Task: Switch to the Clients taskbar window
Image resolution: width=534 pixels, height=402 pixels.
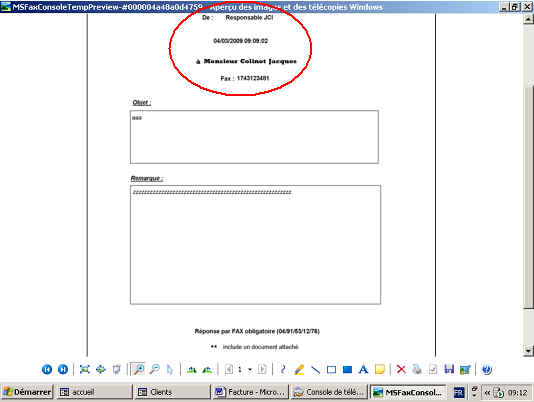Action: coord(173,392)
